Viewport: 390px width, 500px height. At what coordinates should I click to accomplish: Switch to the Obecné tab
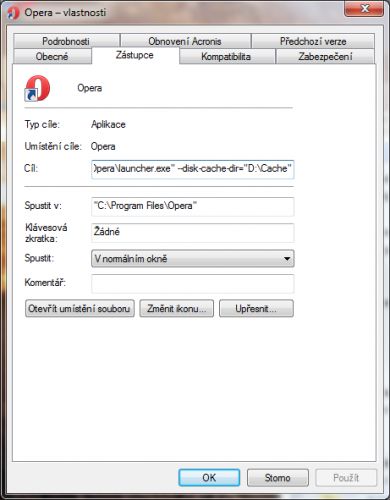point(52,56)
